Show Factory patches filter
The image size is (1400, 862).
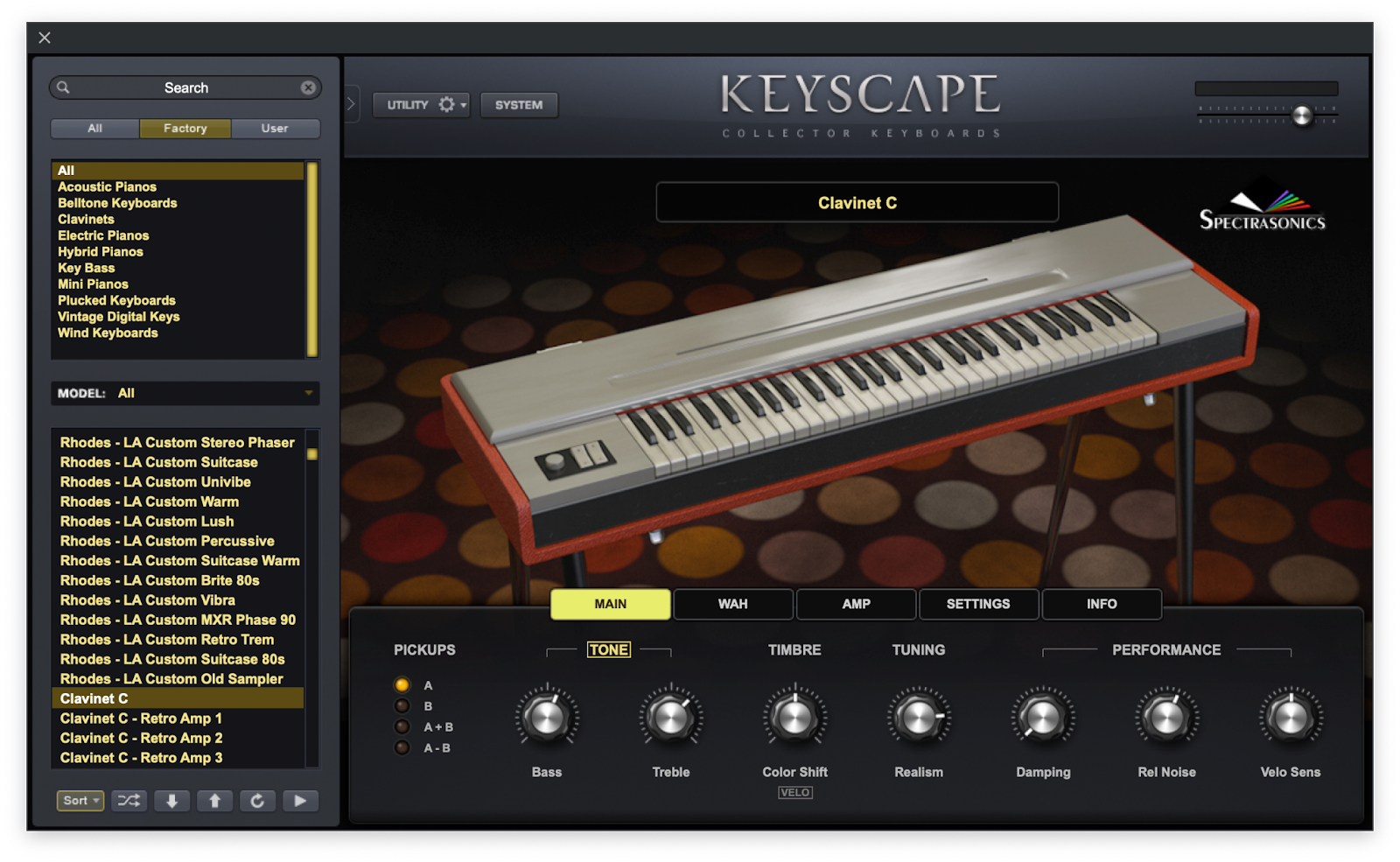(x=185, y=128)
